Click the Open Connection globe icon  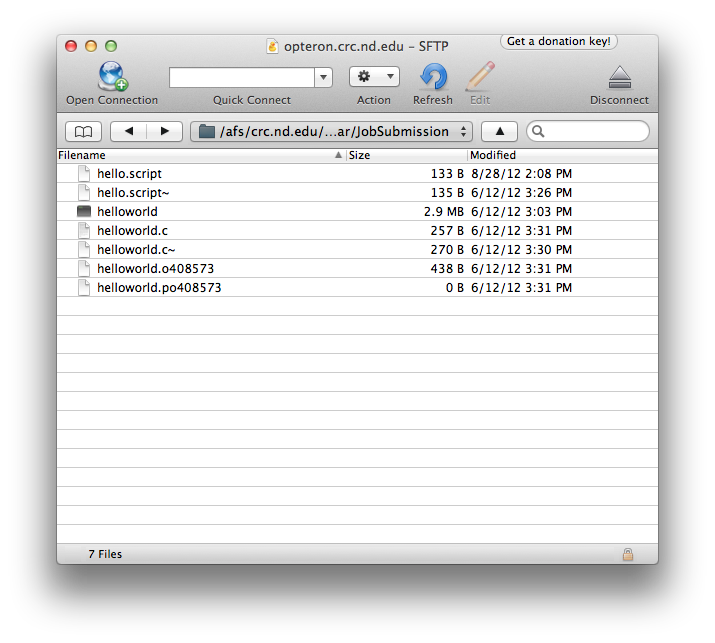pyautogui.click(x=111, y=77)
